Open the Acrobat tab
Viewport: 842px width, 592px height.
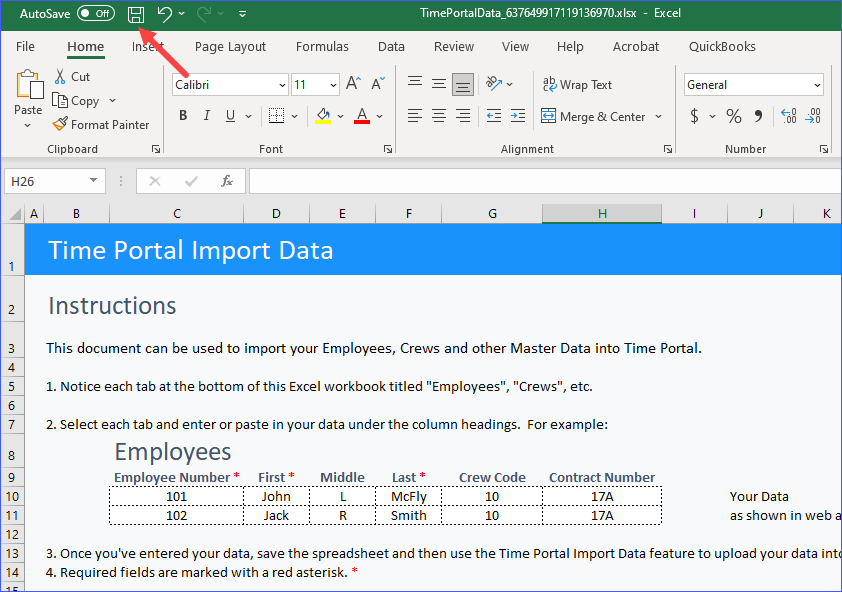pos(636,47)
